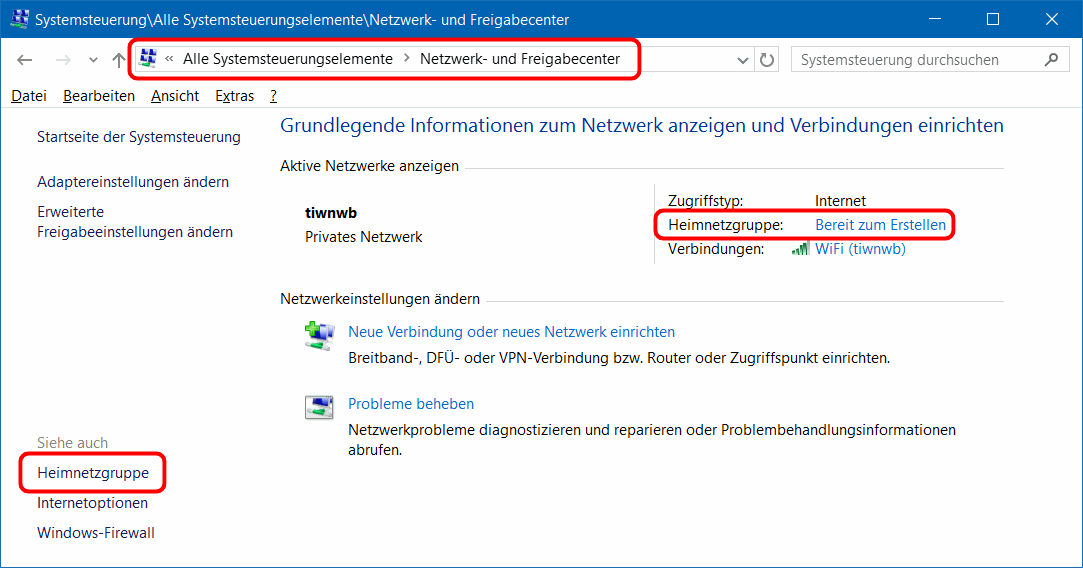Click the up-one-level arrow icon
The height and width of the screenshot is (568, 1083).
tap(118, 60)
